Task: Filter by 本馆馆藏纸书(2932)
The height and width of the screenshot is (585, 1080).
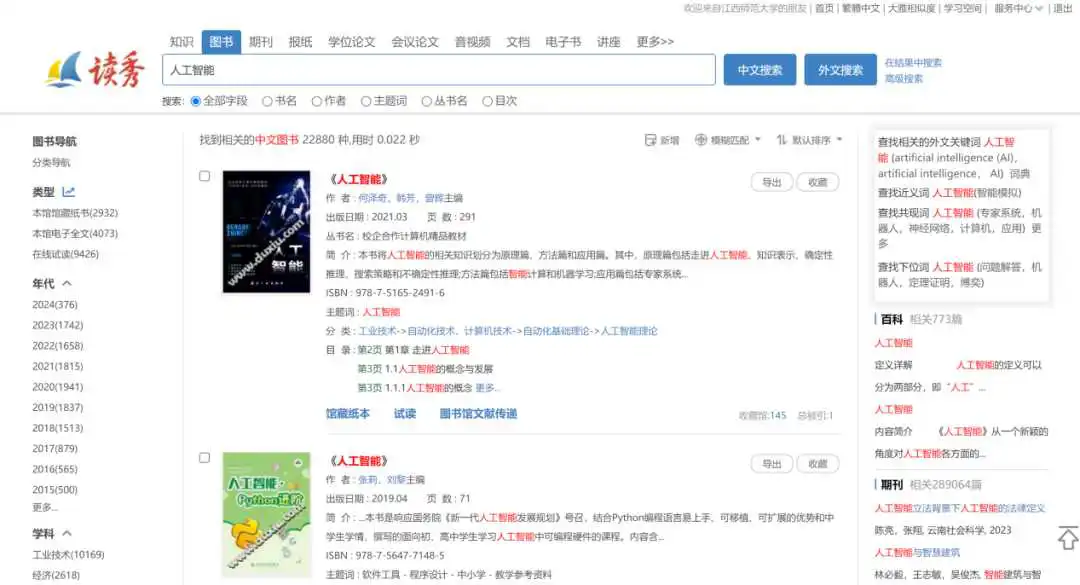Action: pyautogui.click(x=75, y=213)
